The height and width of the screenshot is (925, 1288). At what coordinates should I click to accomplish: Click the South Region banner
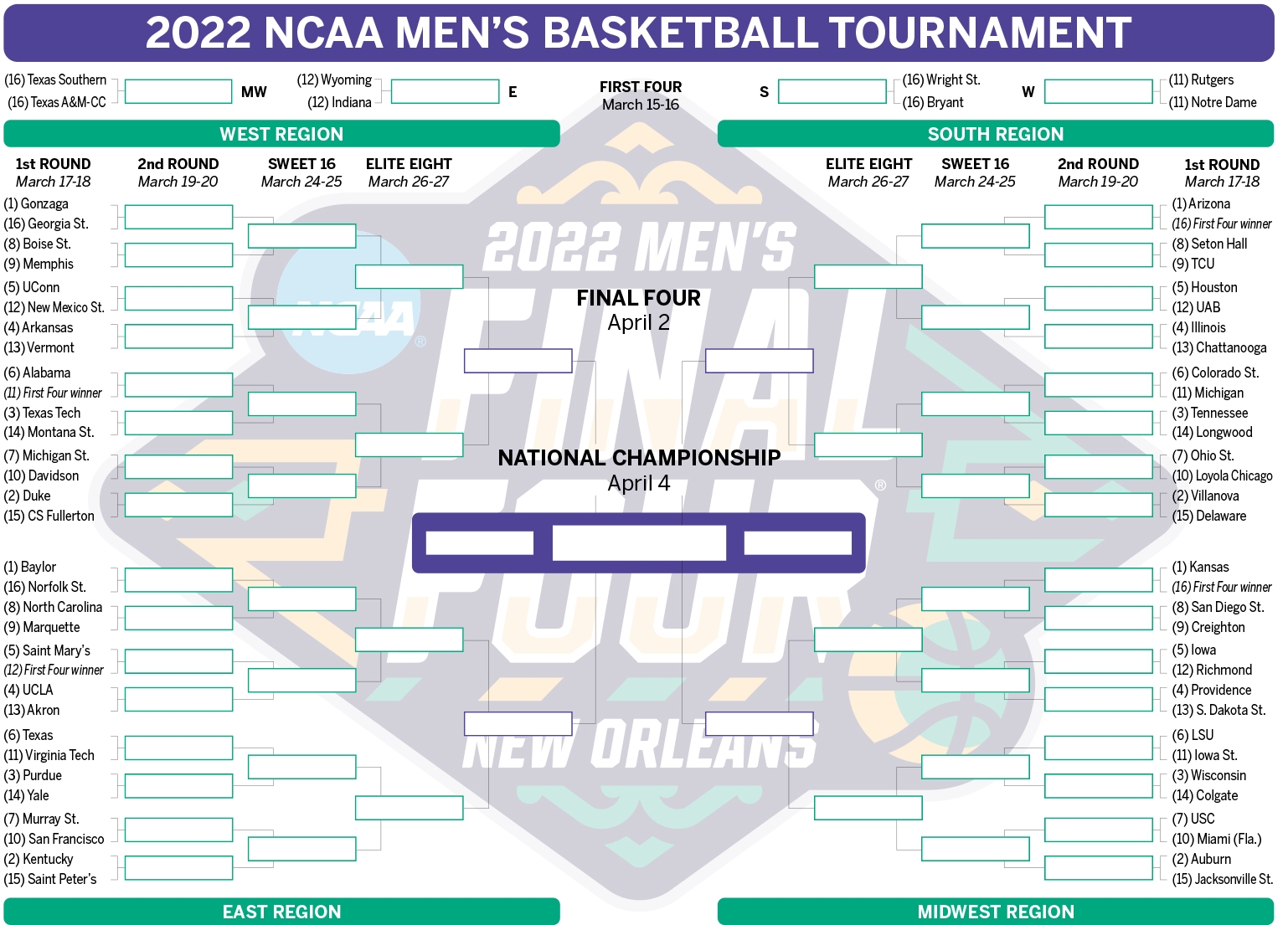coord(995,134)
